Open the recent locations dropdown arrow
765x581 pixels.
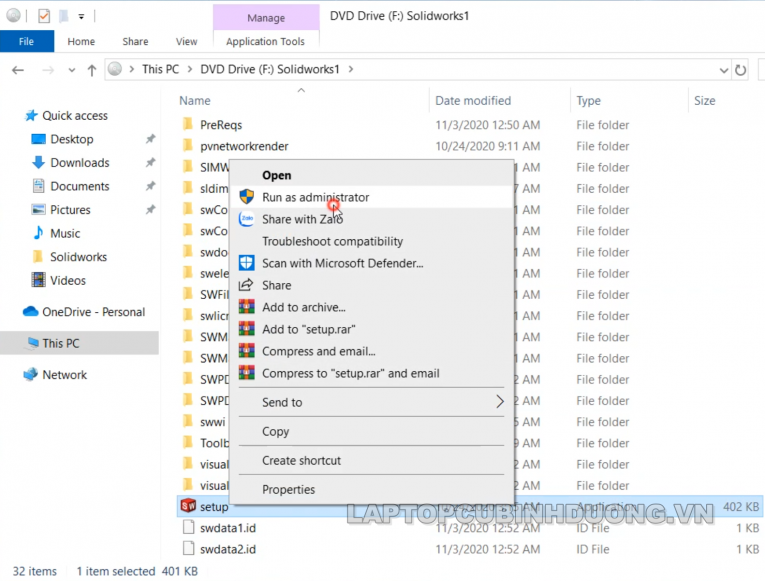pyautogui.click(x=72, y=70)
